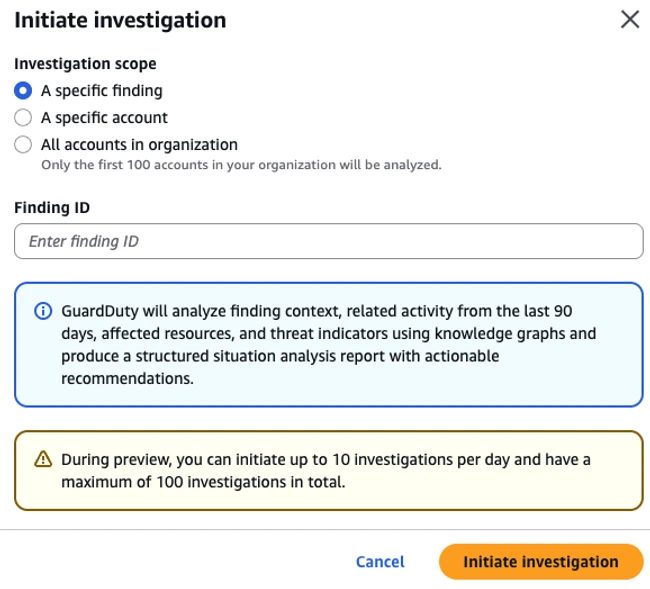Click the 'Investigation scope' heading text
The image size is (650, 589).
click(85, 64)
